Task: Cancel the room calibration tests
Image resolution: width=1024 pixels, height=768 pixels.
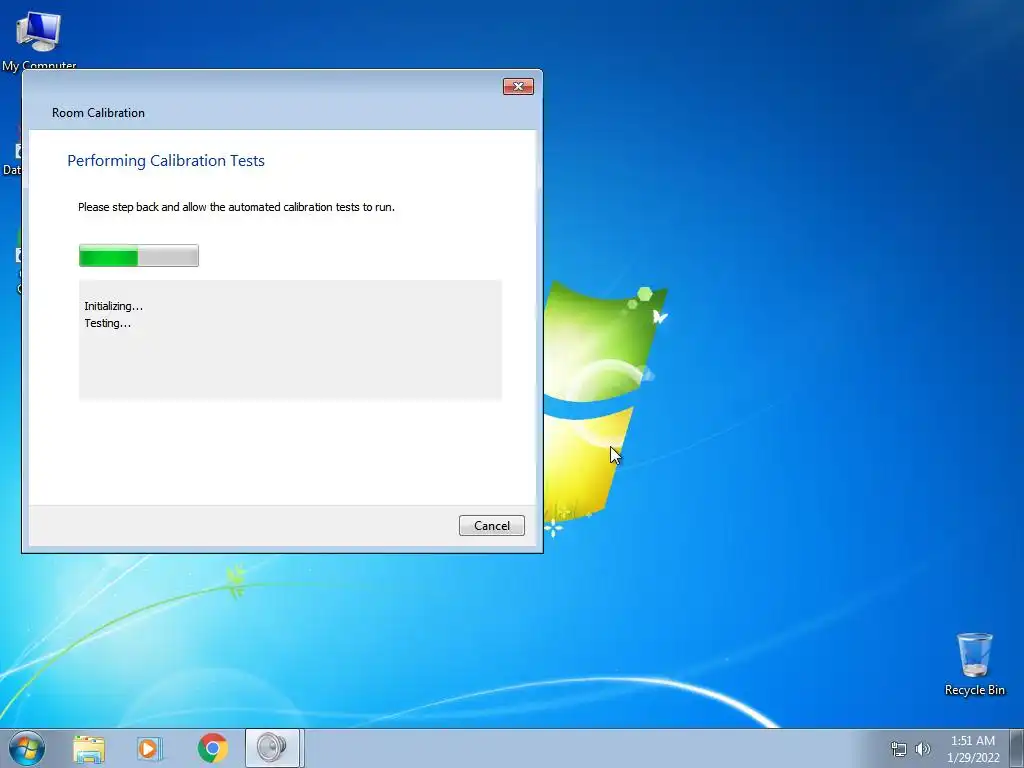Action: (491, 526)
